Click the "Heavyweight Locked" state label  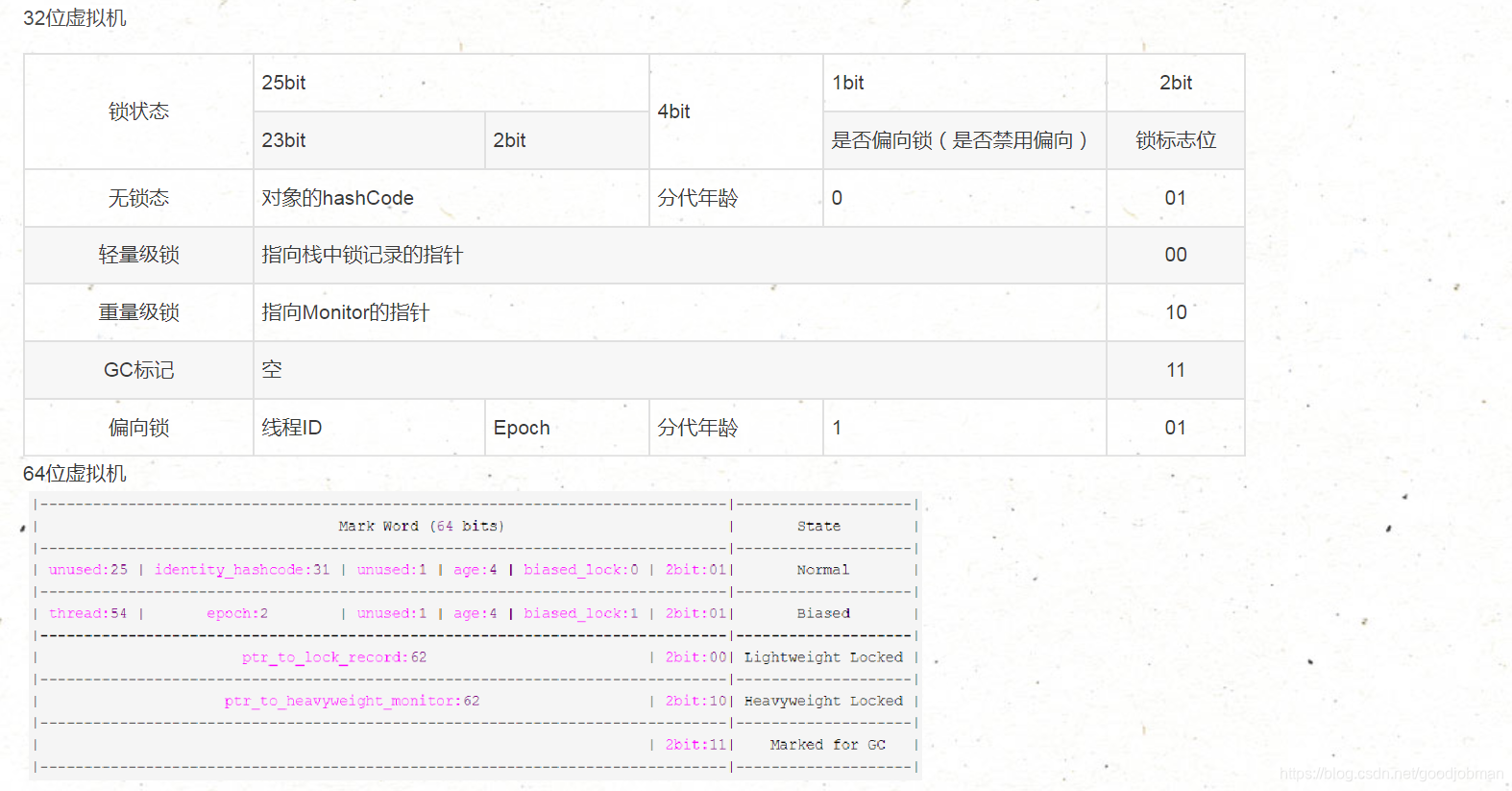pos(823,701)
